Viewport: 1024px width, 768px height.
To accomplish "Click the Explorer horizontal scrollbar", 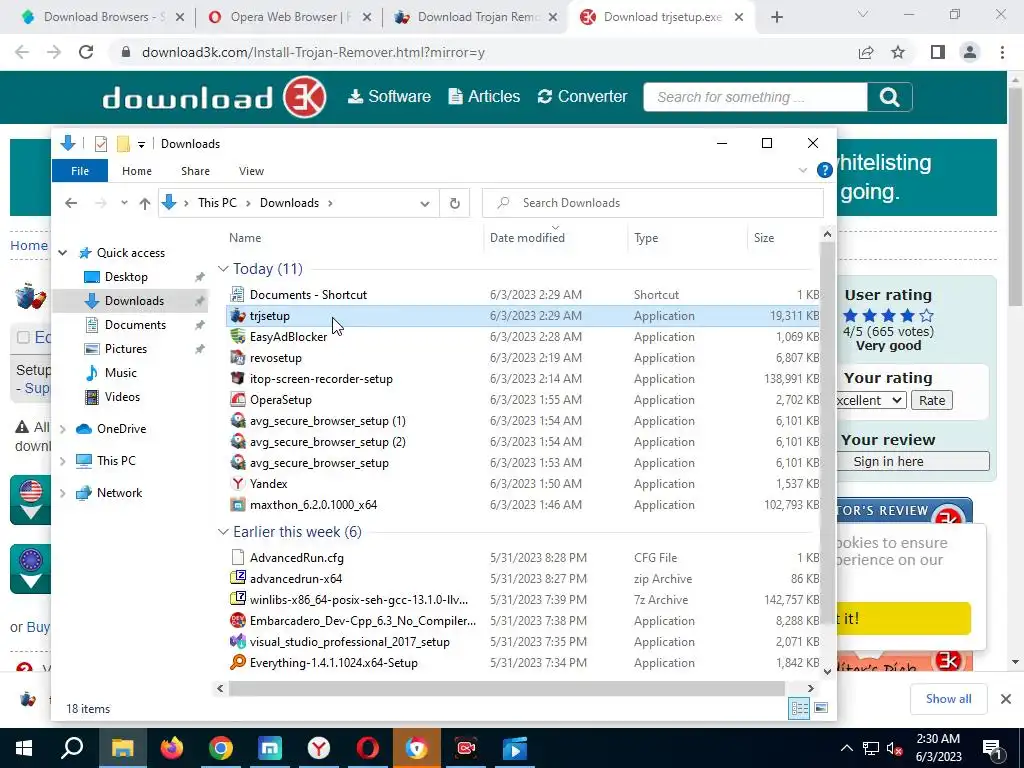I will tap(506, 688).
